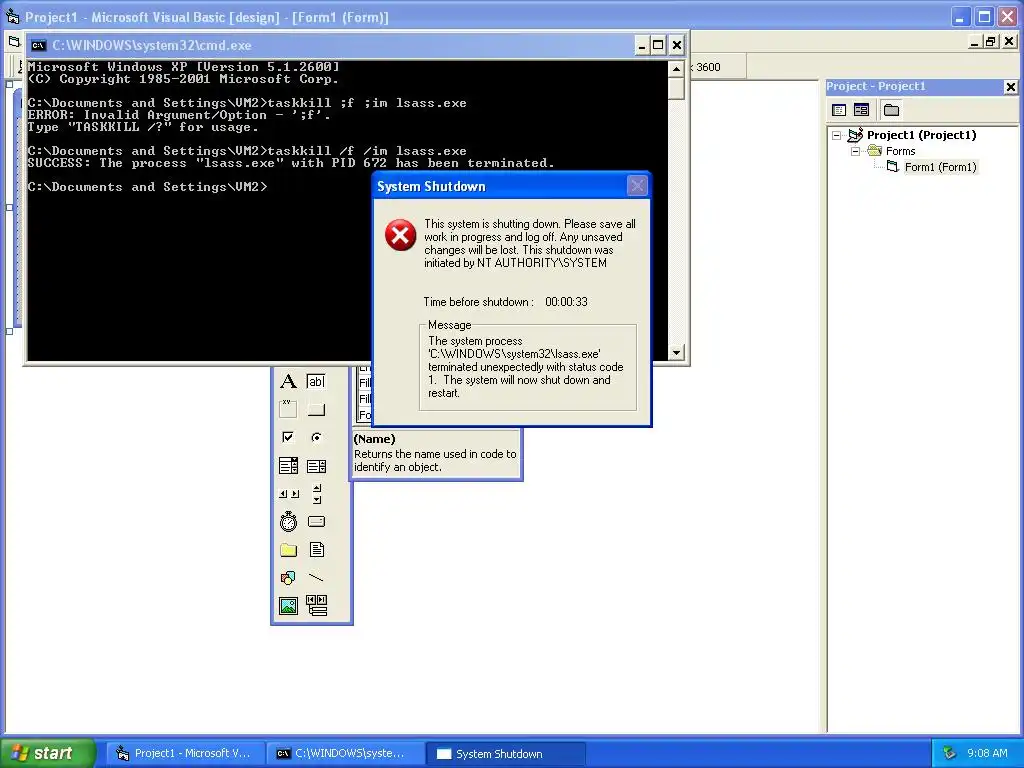
Task: Select the CommandButton control in the toolbox
Action: pyautogui.click(x=316, y=409)
